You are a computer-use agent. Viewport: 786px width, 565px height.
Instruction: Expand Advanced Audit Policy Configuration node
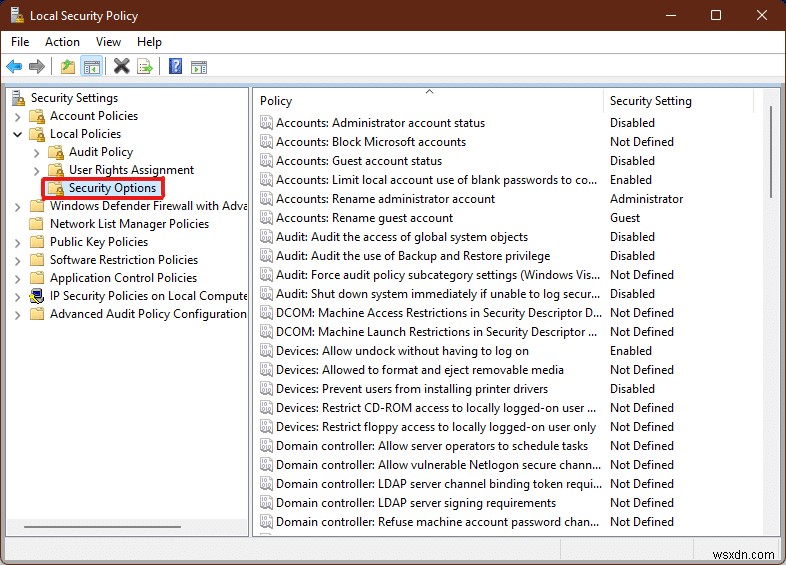[18, 315]
